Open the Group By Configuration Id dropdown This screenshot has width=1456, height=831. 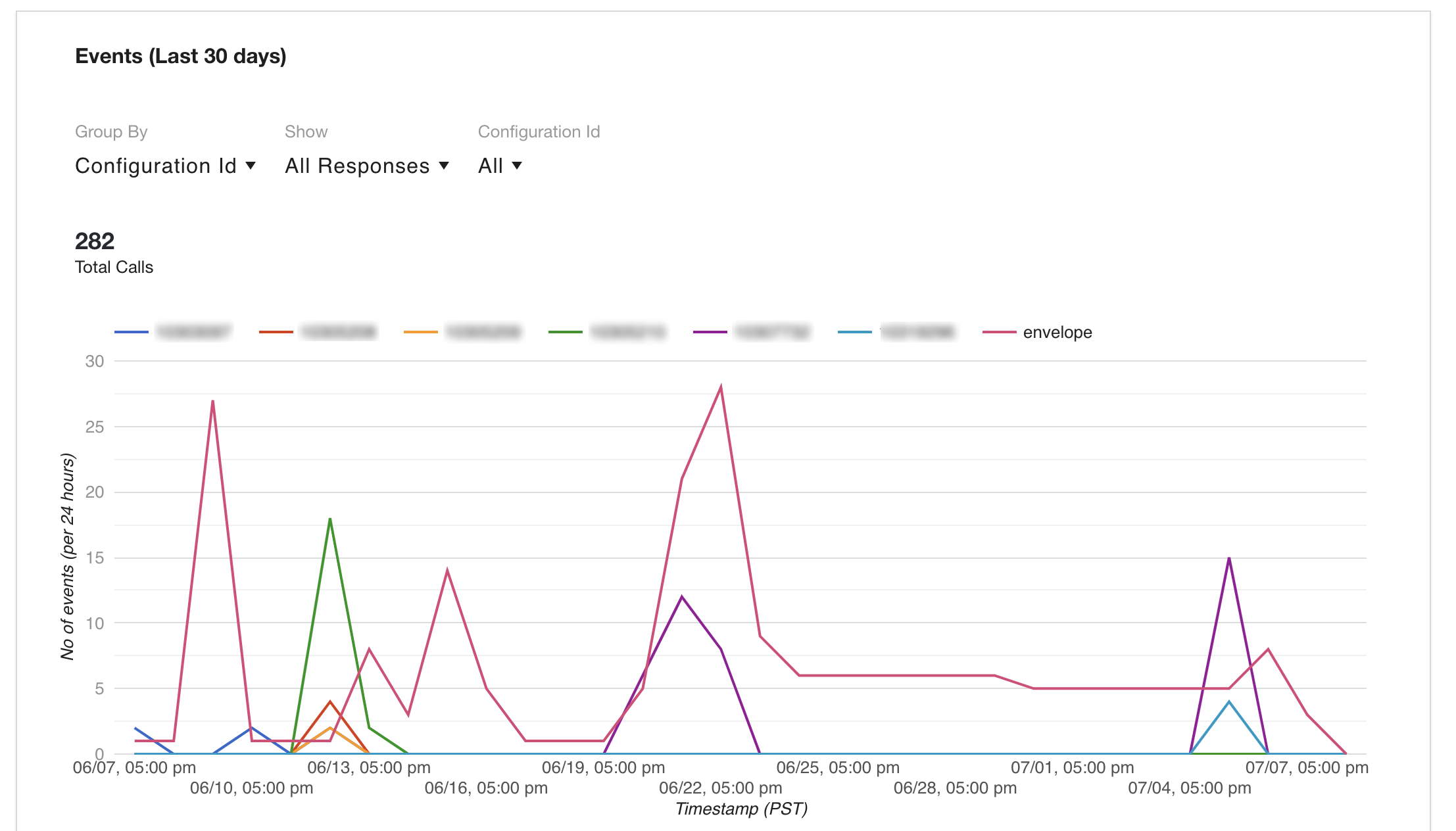(165, 166)
